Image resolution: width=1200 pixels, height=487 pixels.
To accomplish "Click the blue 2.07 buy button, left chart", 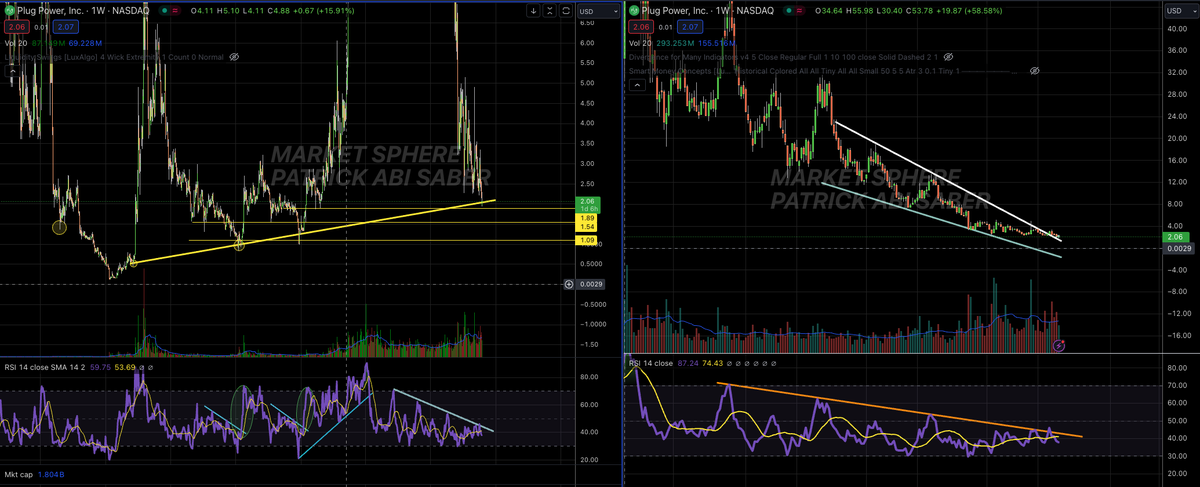I will tap(66, 27).
